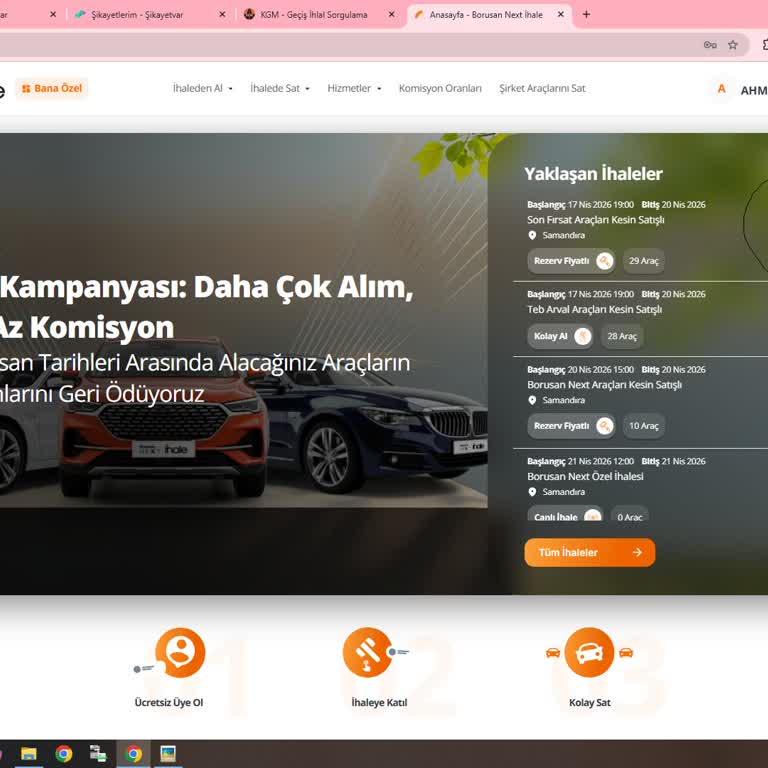Open Son Fırsat Araçları Kesin Satışlı auction

click(596, 220)
